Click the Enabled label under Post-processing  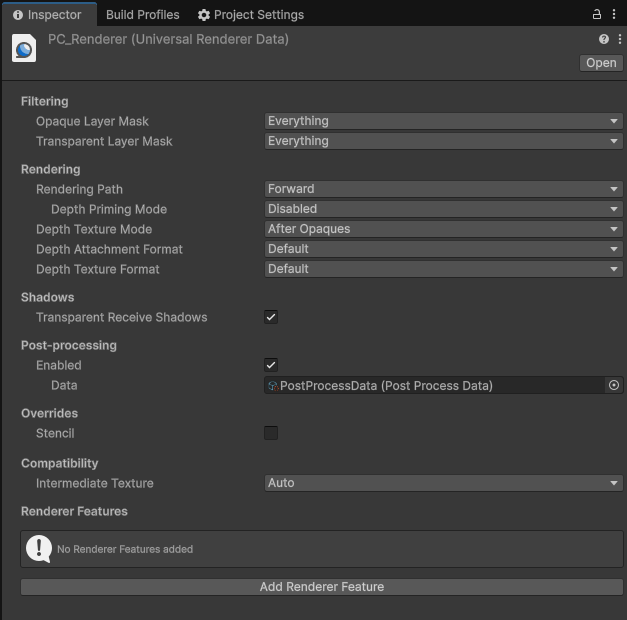point(59,365)
